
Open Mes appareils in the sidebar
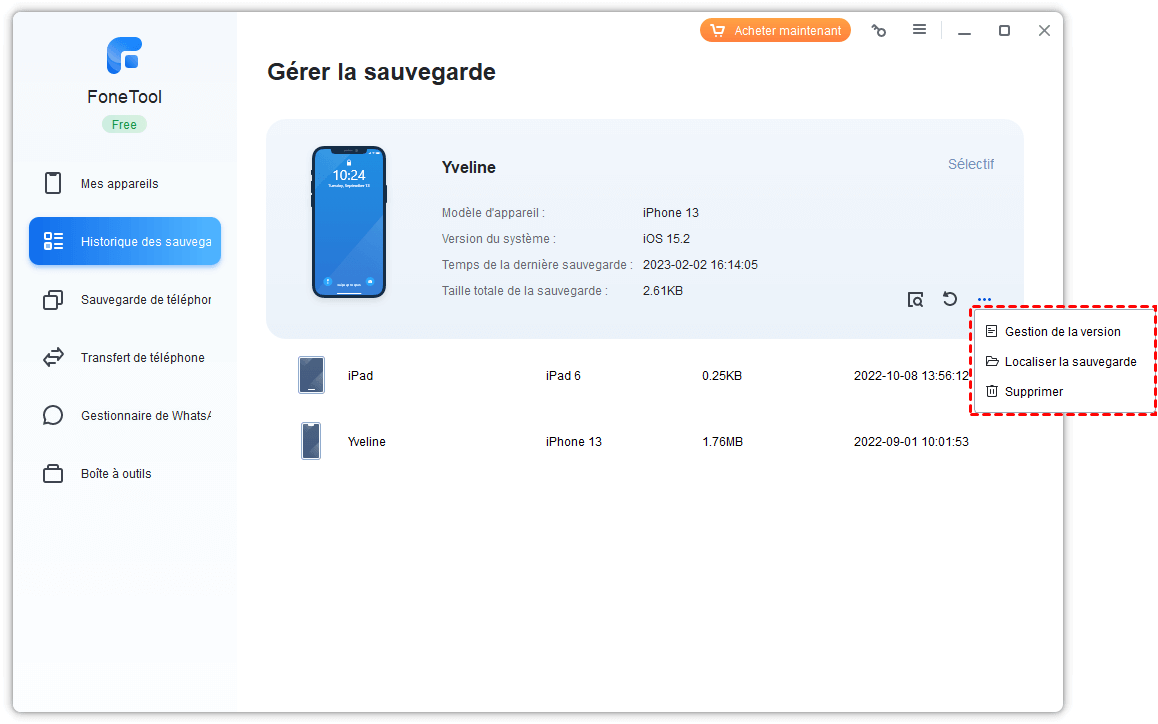click(x=119, y=184)
